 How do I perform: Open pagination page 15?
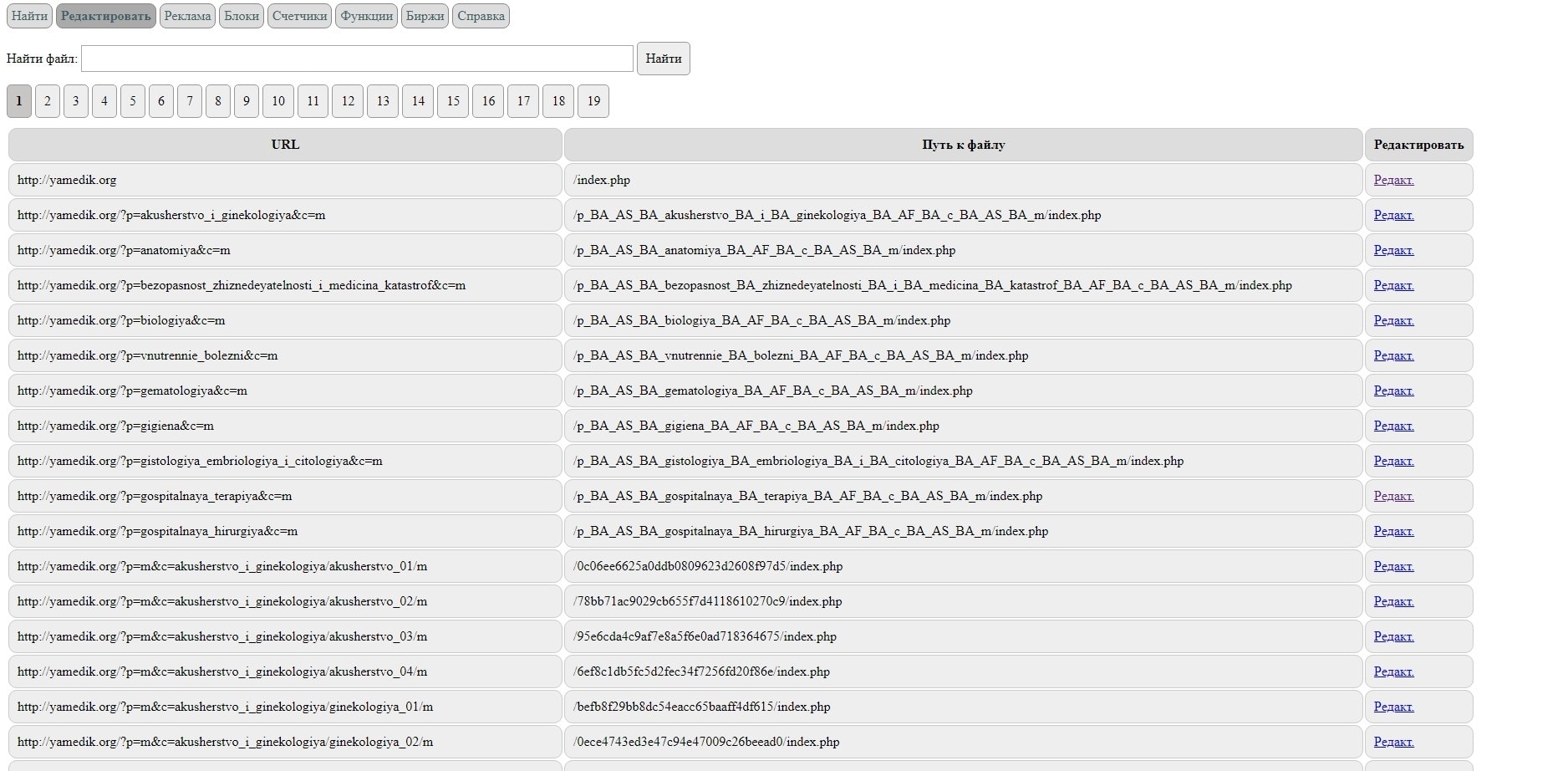[453, 101]
